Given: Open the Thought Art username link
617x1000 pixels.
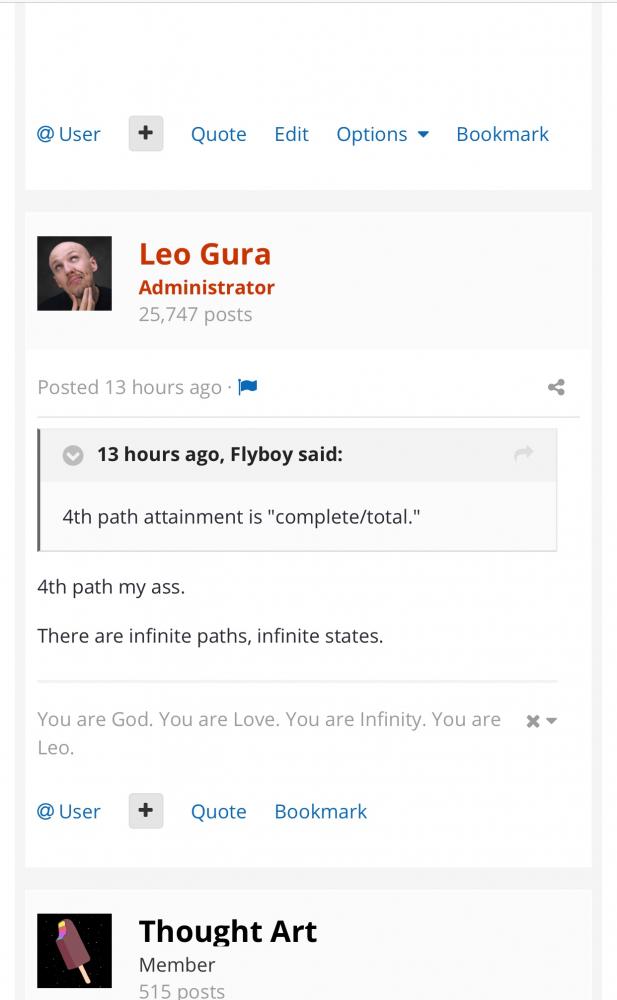Looking at the screenshot, I should coord(227,931).
